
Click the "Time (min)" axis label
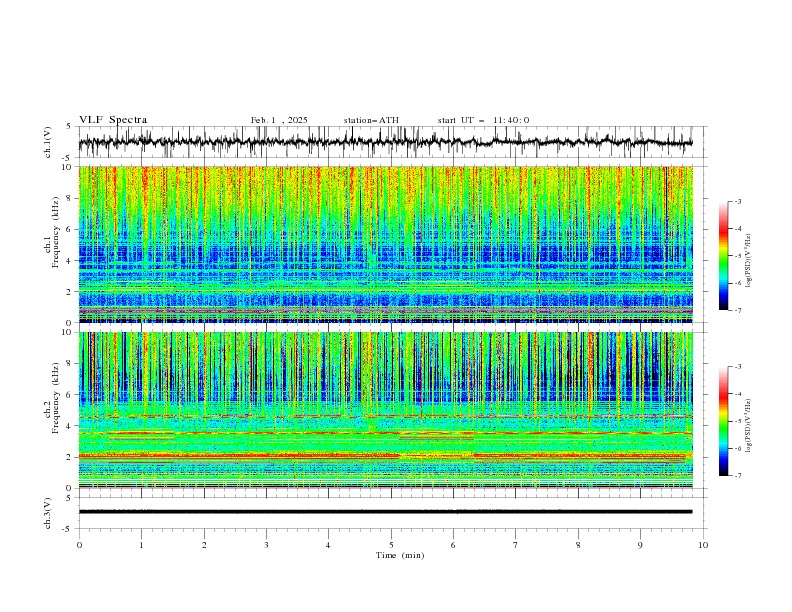pyautogui.click(x=400, y=555)
